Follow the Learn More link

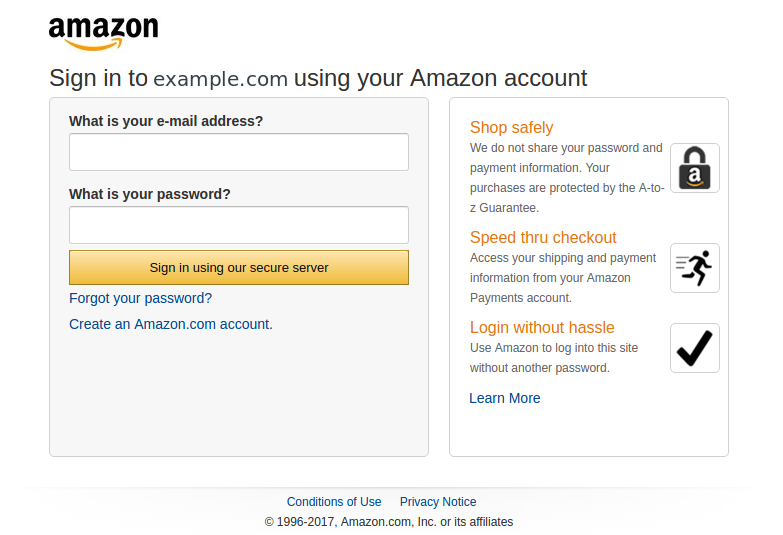point(504,398)
